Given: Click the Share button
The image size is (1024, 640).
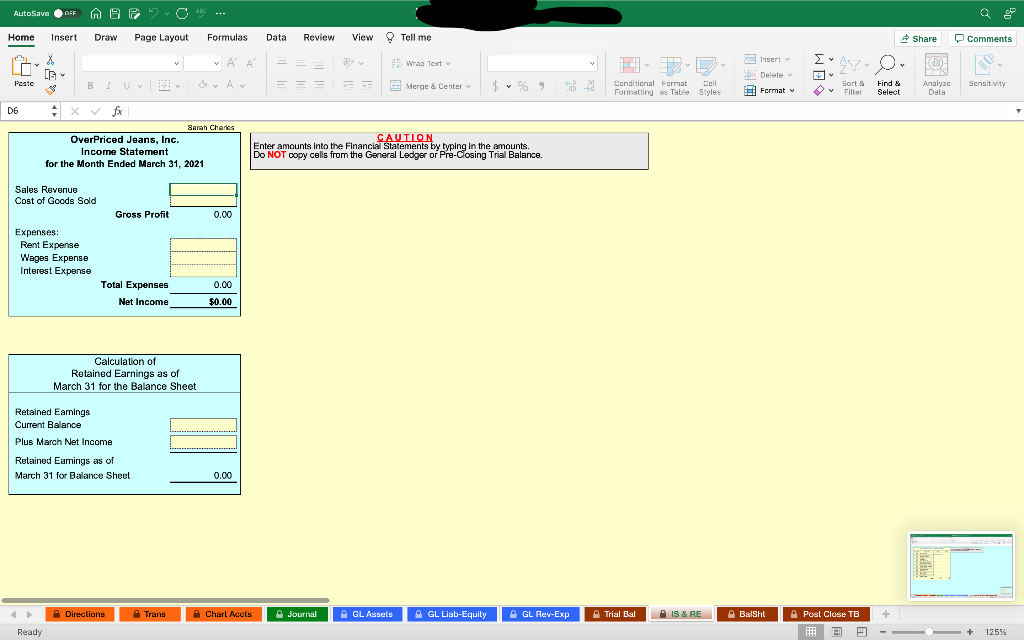Looking at the screenshot, I should [x=917, y=37].
